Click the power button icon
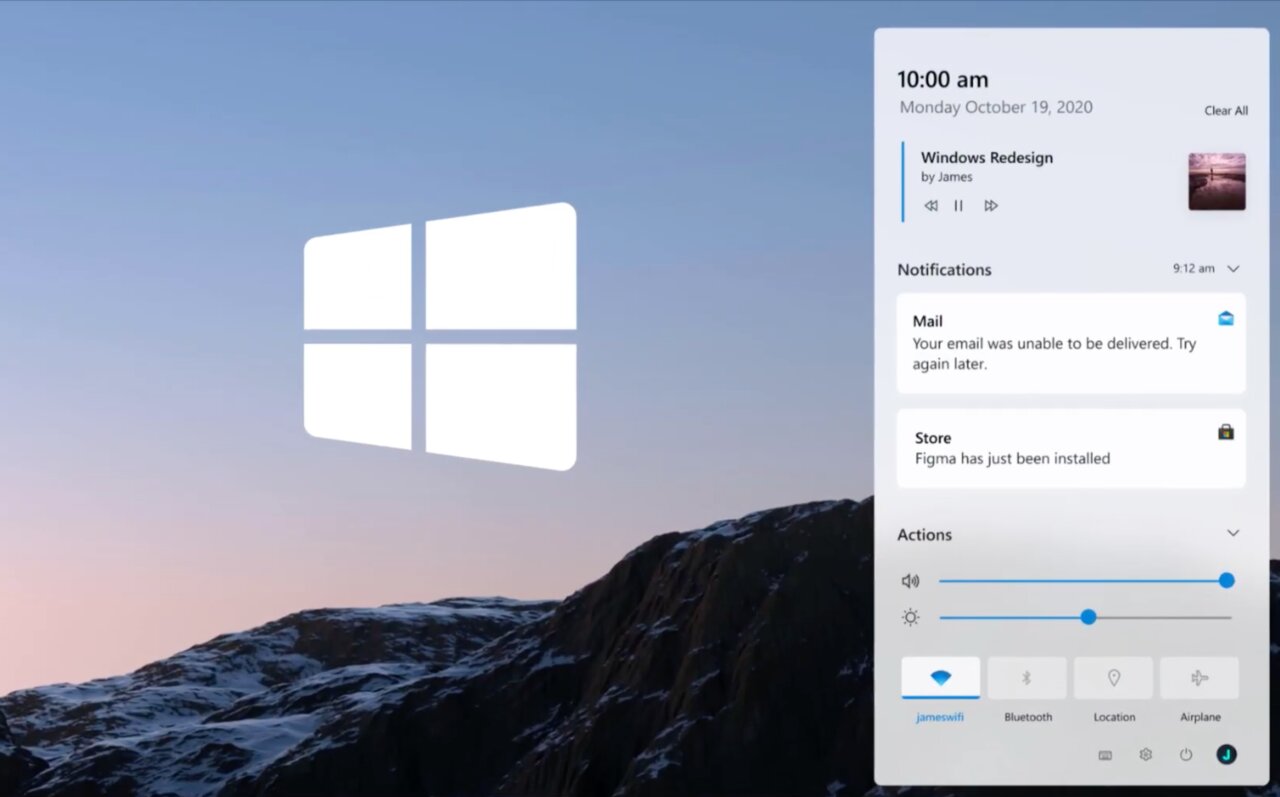 click(1186, 755)
